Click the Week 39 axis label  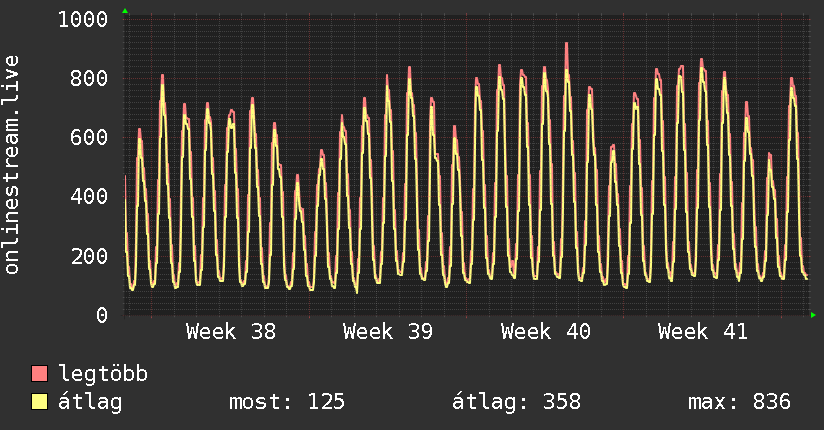tap(388, 332)
